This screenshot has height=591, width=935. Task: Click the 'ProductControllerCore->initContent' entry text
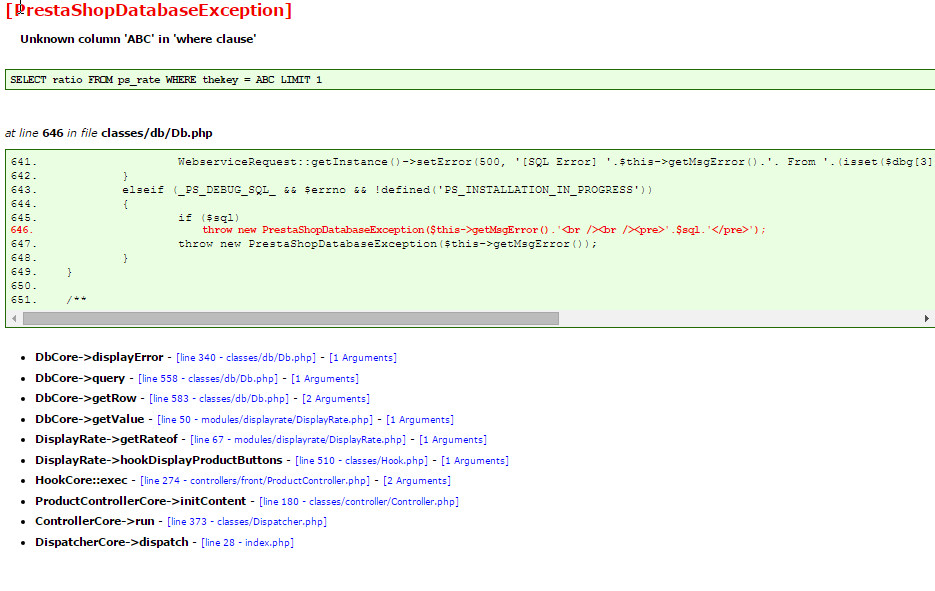pyautogui.click(x=141, y=502)
